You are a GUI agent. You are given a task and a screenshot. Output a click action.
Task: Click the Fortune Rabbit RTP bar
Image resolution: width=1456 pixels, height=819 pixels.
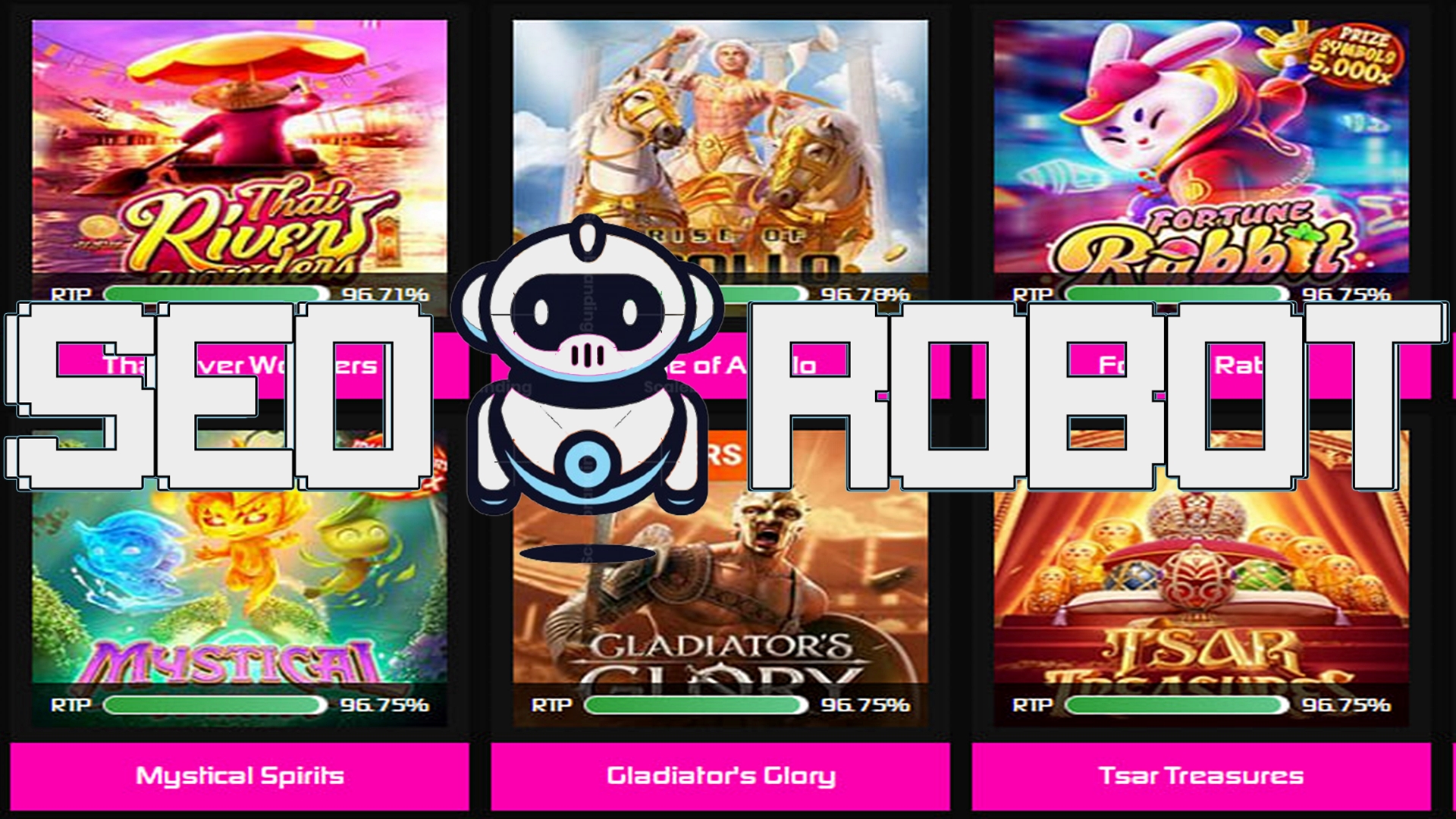[x=1178, y=294]
